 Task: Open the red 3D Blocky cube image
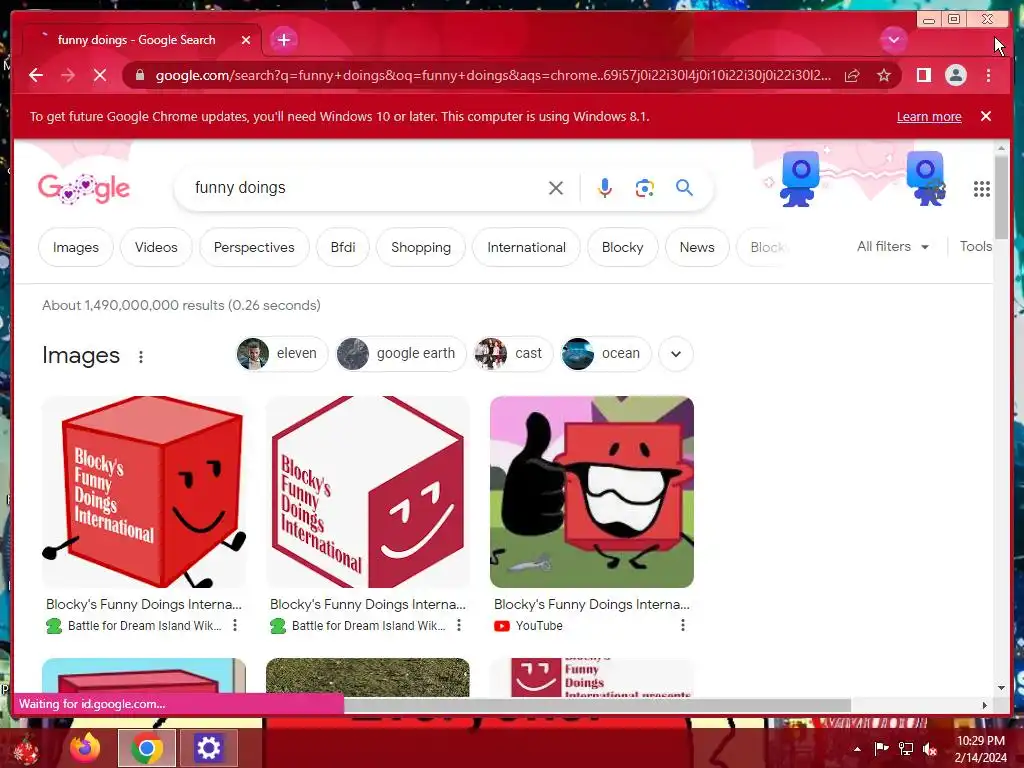click(x=144, y=492)
